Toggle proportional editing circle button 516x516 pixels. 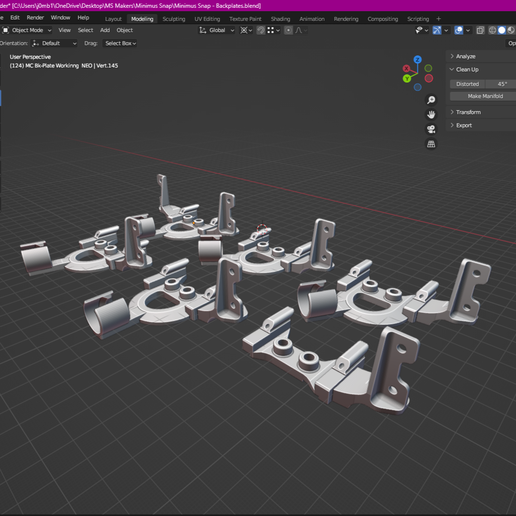tap(288, 30)
